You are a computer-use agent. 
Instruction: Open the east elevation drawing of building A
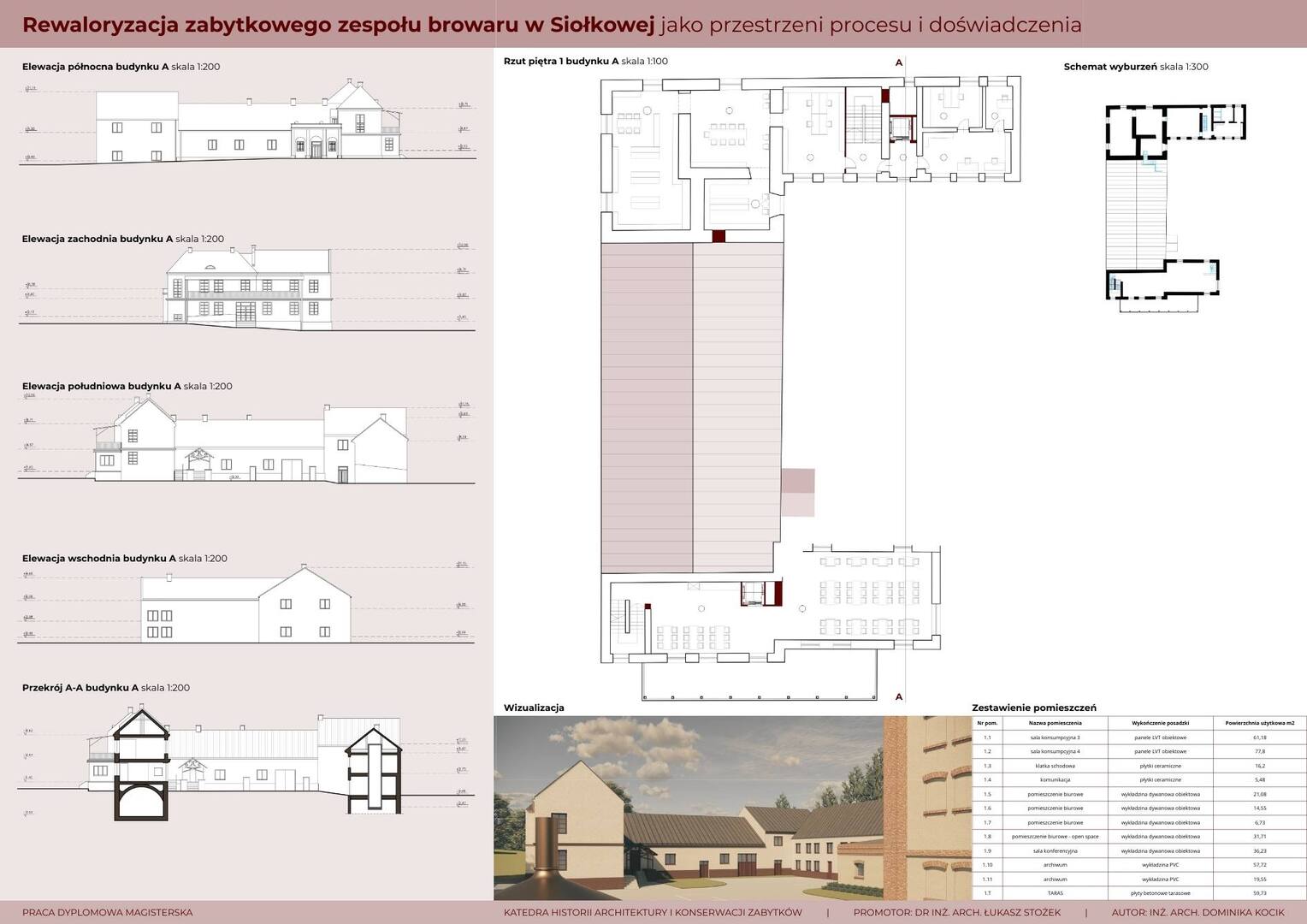(x=245, y=606)
